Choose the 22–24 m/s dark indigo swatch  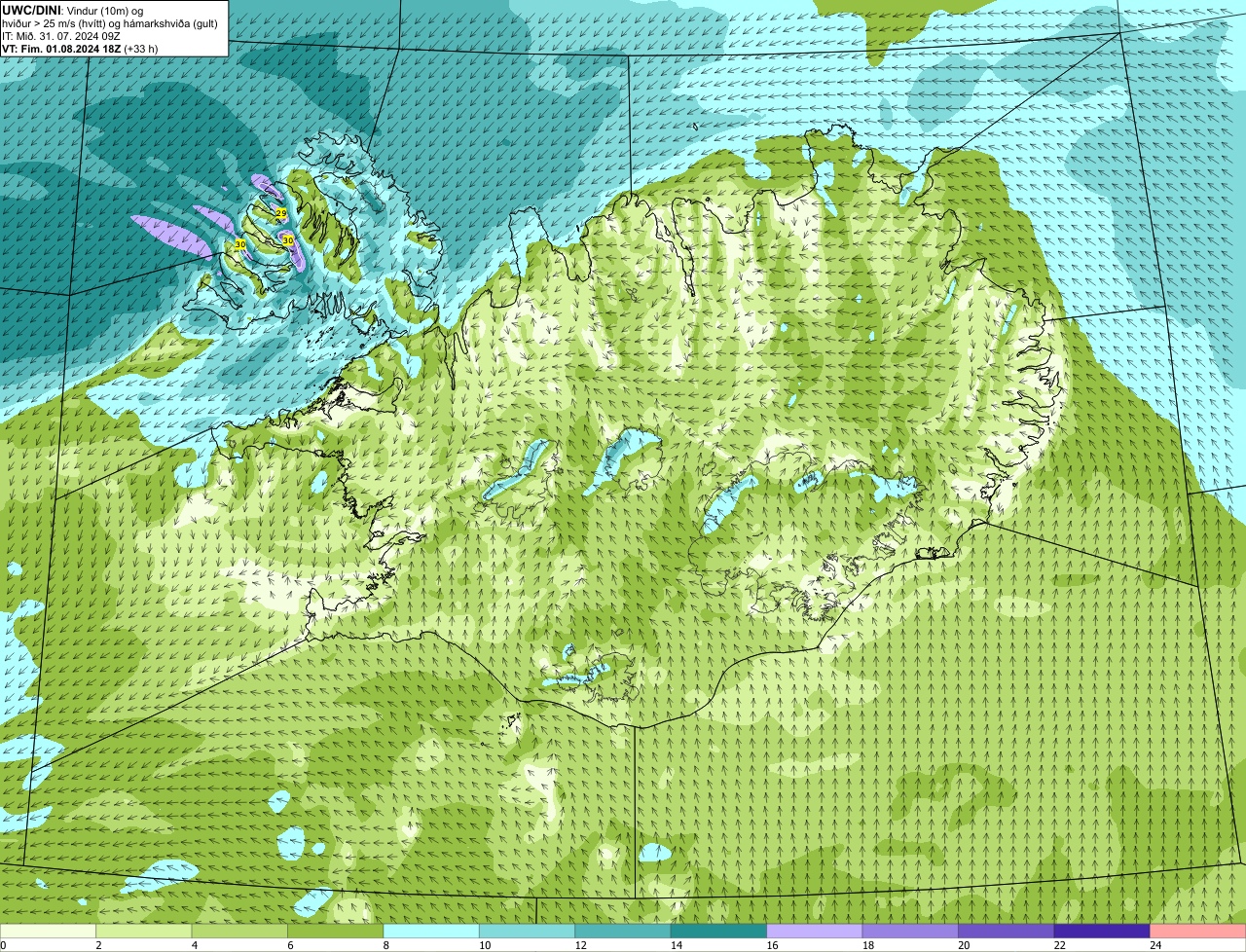click(x=1102, y=932)
